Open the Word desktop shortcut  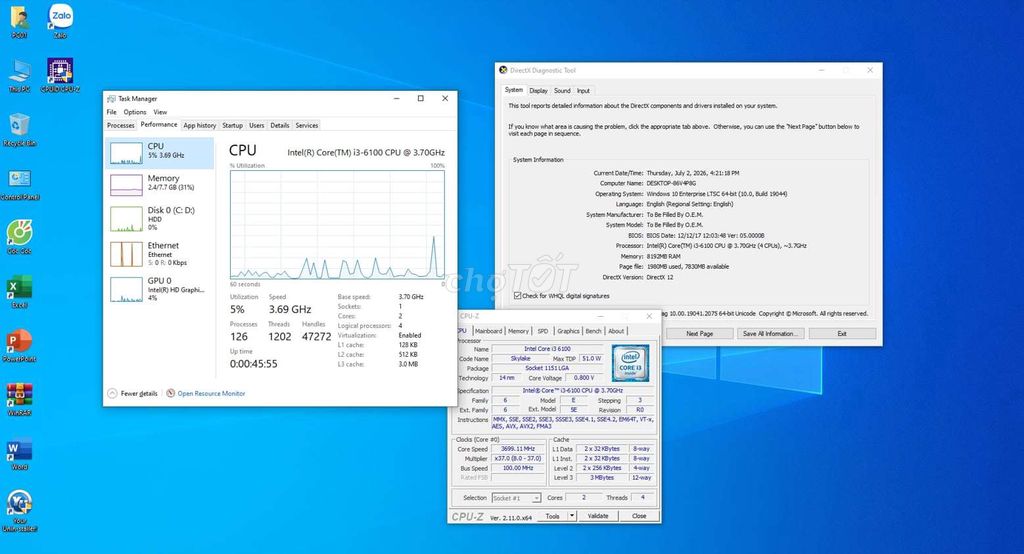pyautogui.click(x=20, y=454)
